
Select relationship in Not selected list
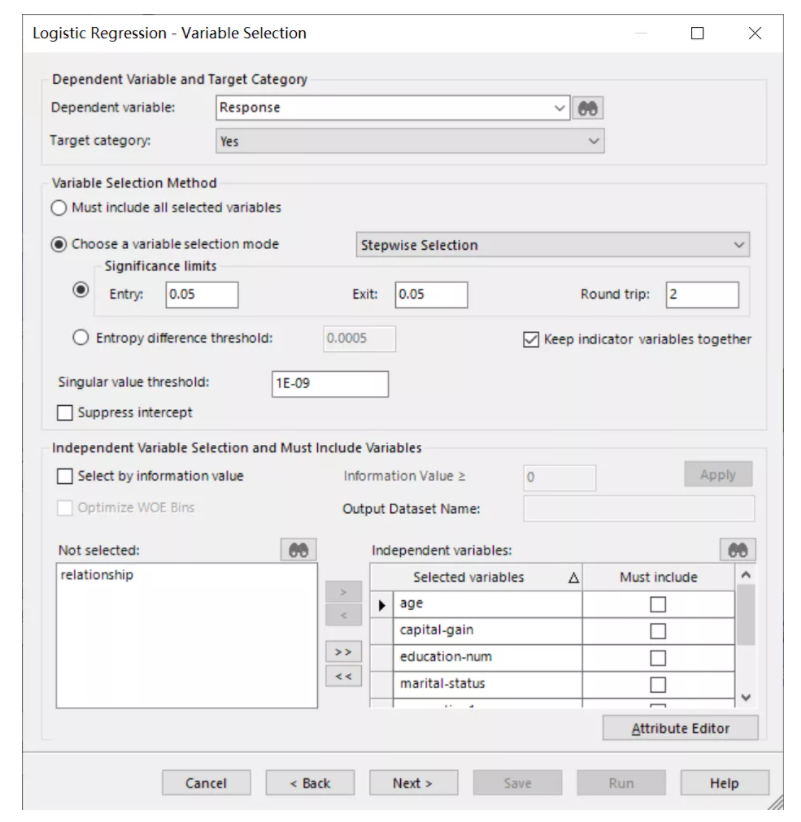tap(97, 575)
